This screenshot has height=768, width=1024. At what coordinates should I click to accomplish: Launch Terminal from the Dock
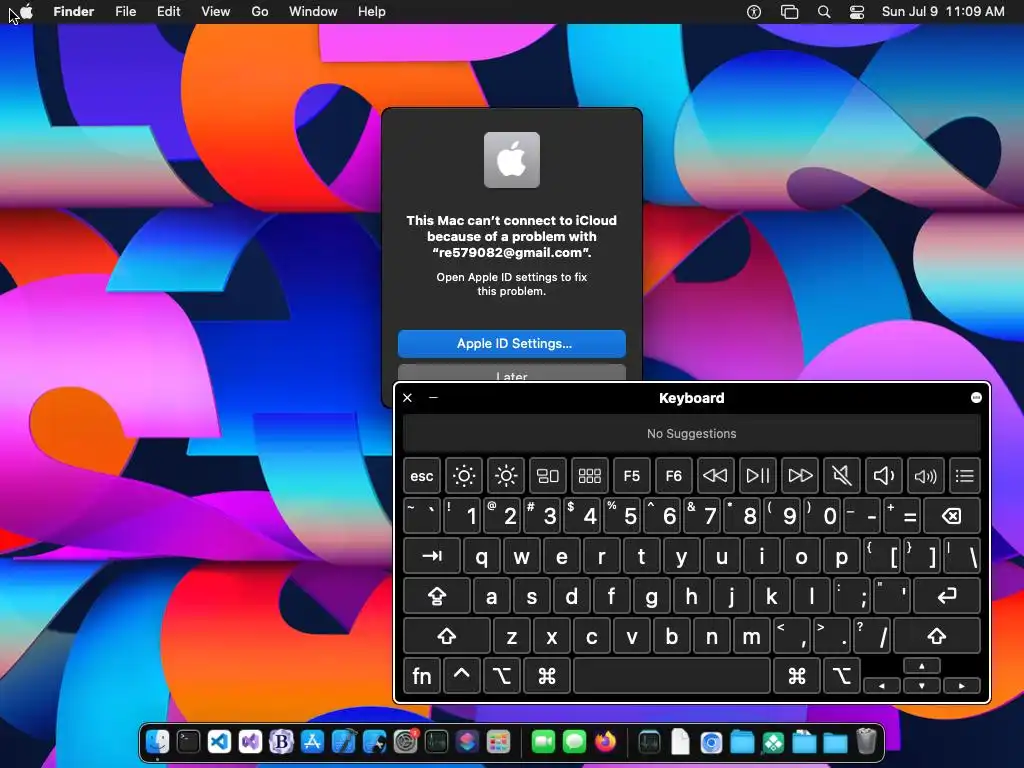(x=188, y=742)
